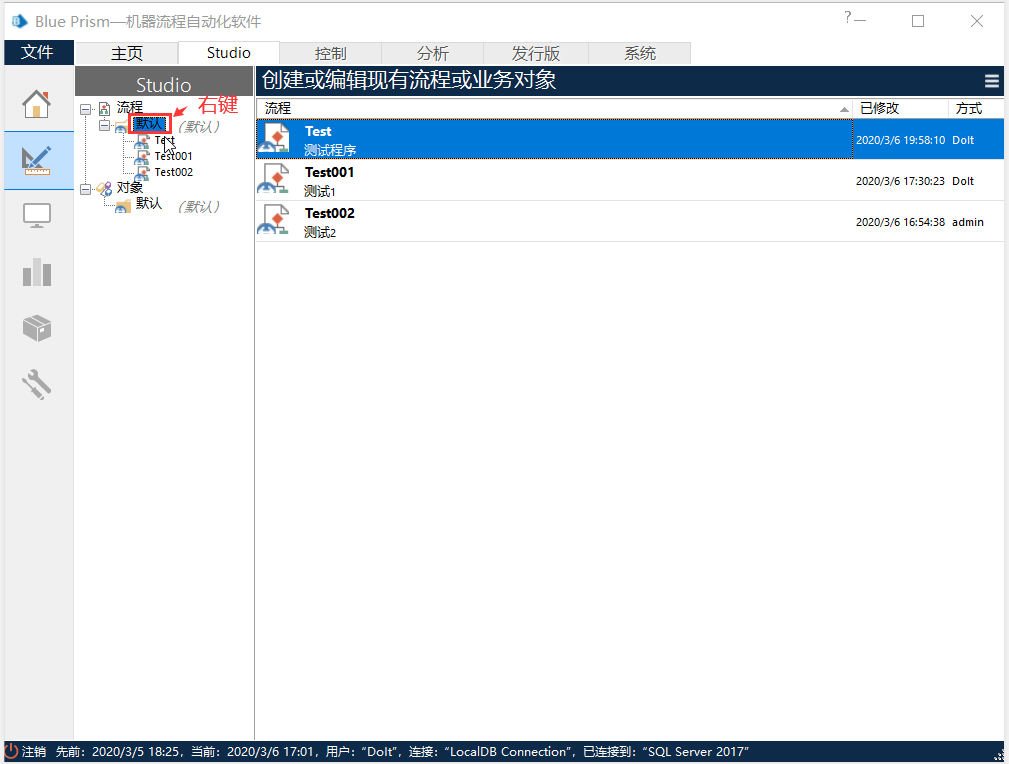Click the window resize grip in status bar corner
1009x764 pixels.
click(x=998, y=755)
